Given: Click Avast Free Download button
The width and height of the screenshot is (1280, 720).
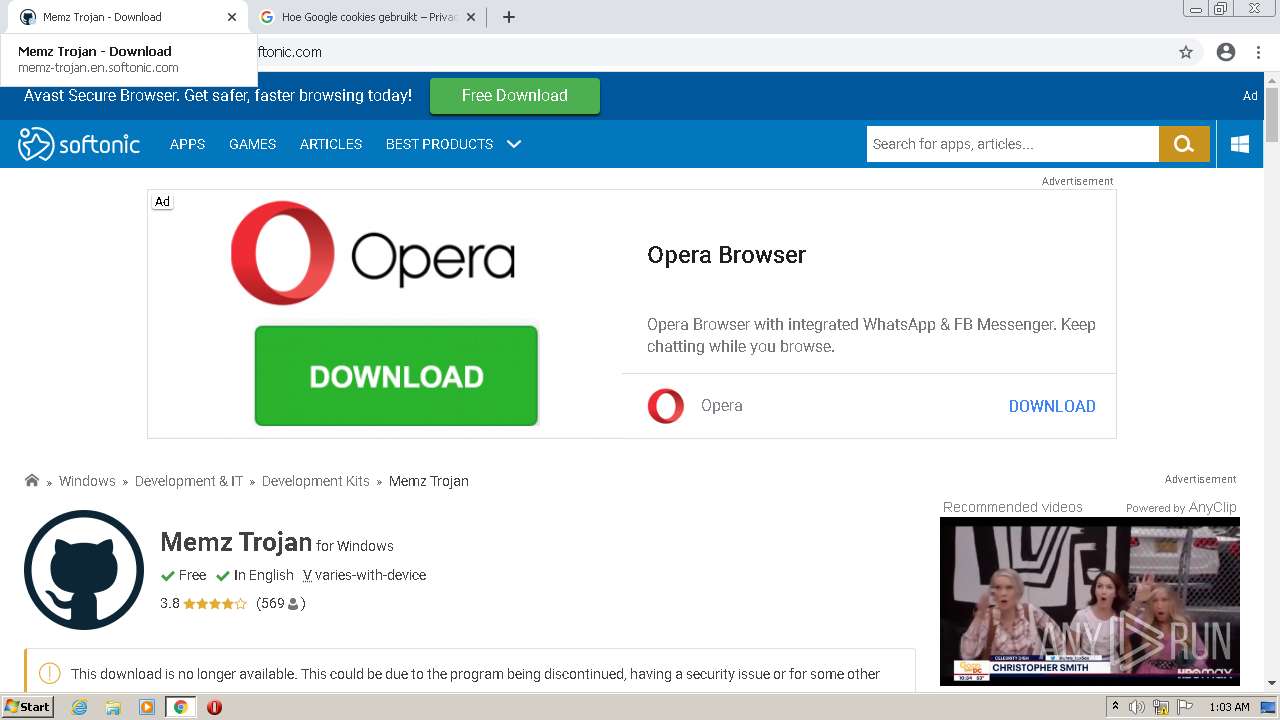Looking at the screenshot, I should point(515,96).
